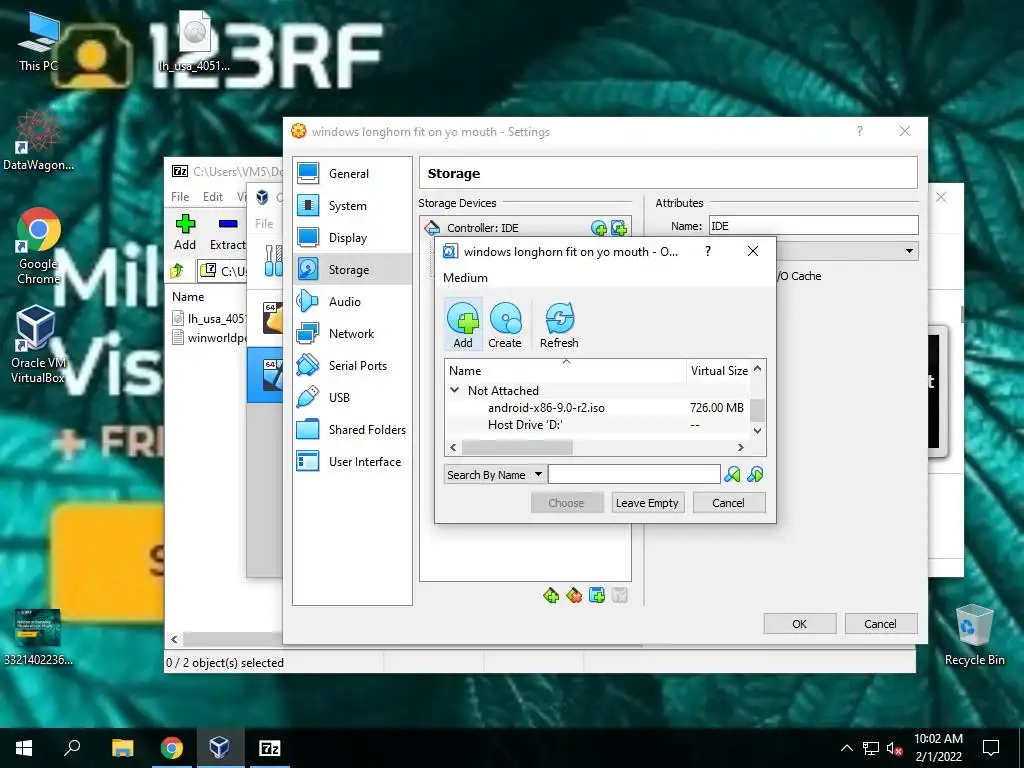Screen dimensions: 1024x768
Task: Click the 7-Zip taskbar icon
Action: tap(270, 748)
